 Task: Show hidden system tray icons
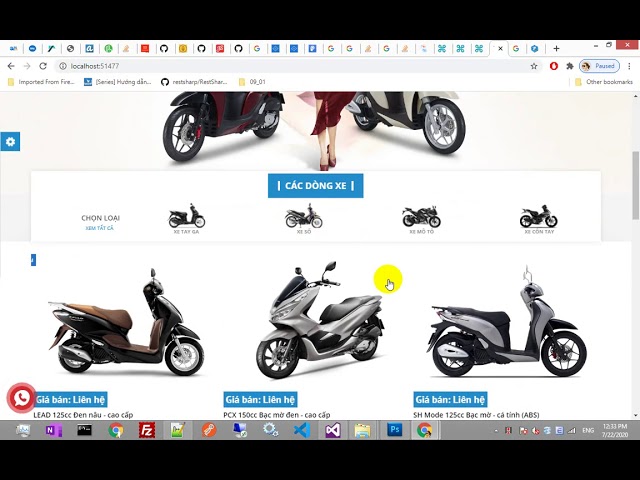point(496,431)
